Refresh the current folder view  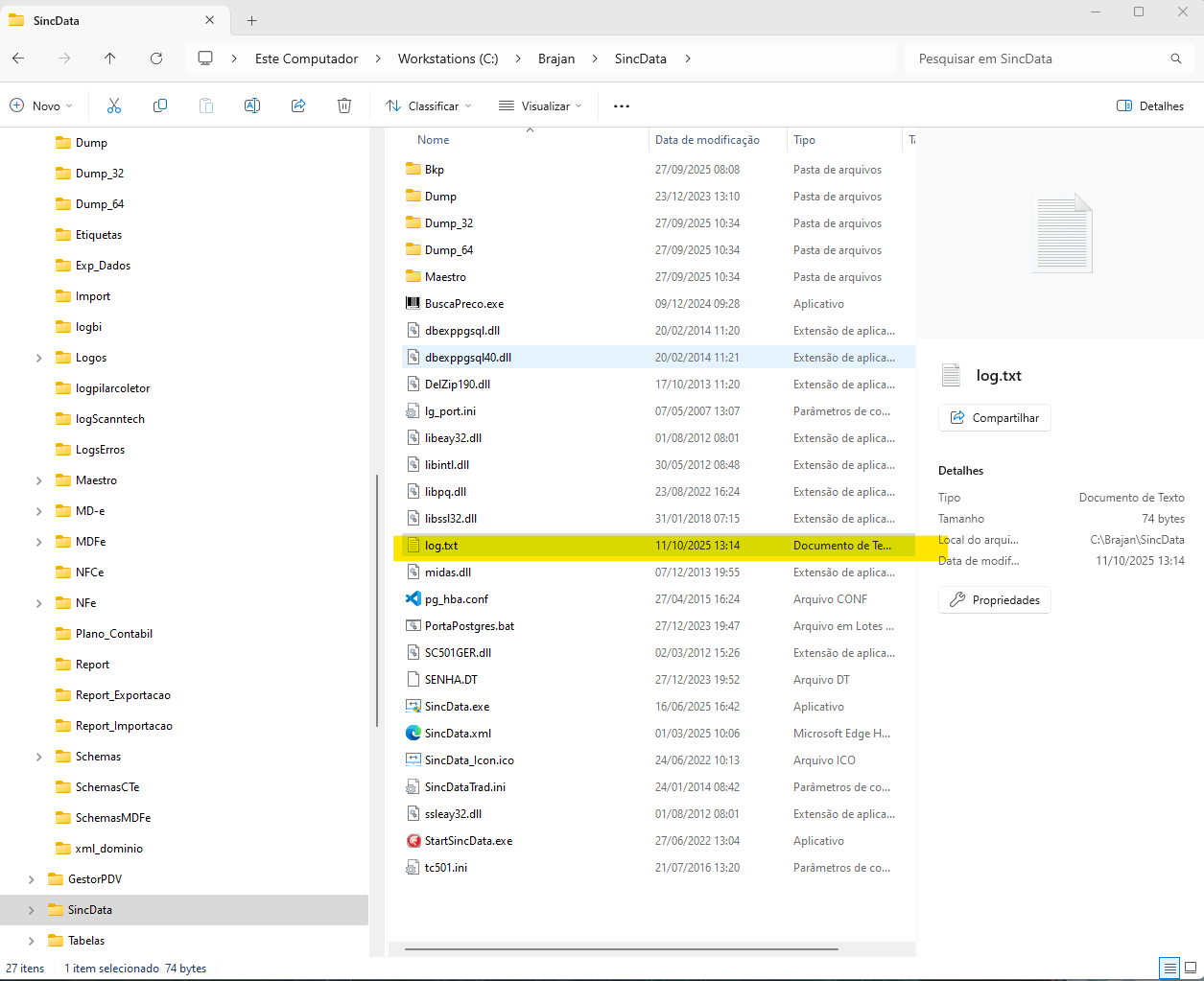tap(156, 58)
